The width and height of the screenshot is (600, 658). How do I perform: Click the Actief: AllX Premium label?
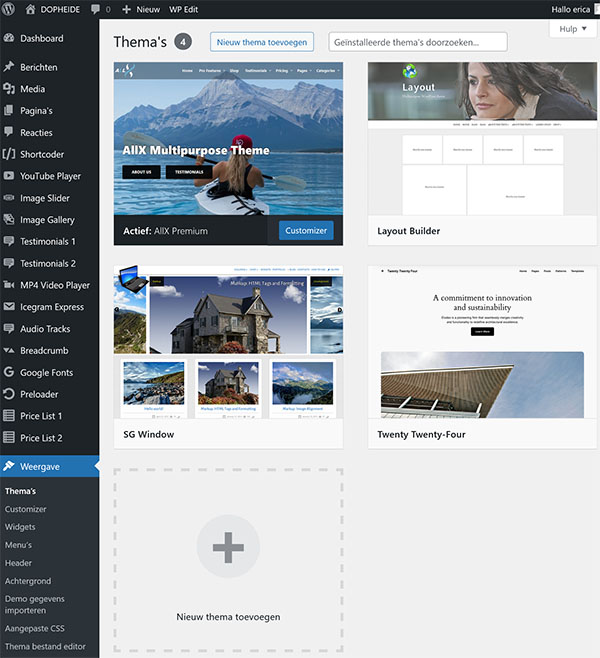165,231
